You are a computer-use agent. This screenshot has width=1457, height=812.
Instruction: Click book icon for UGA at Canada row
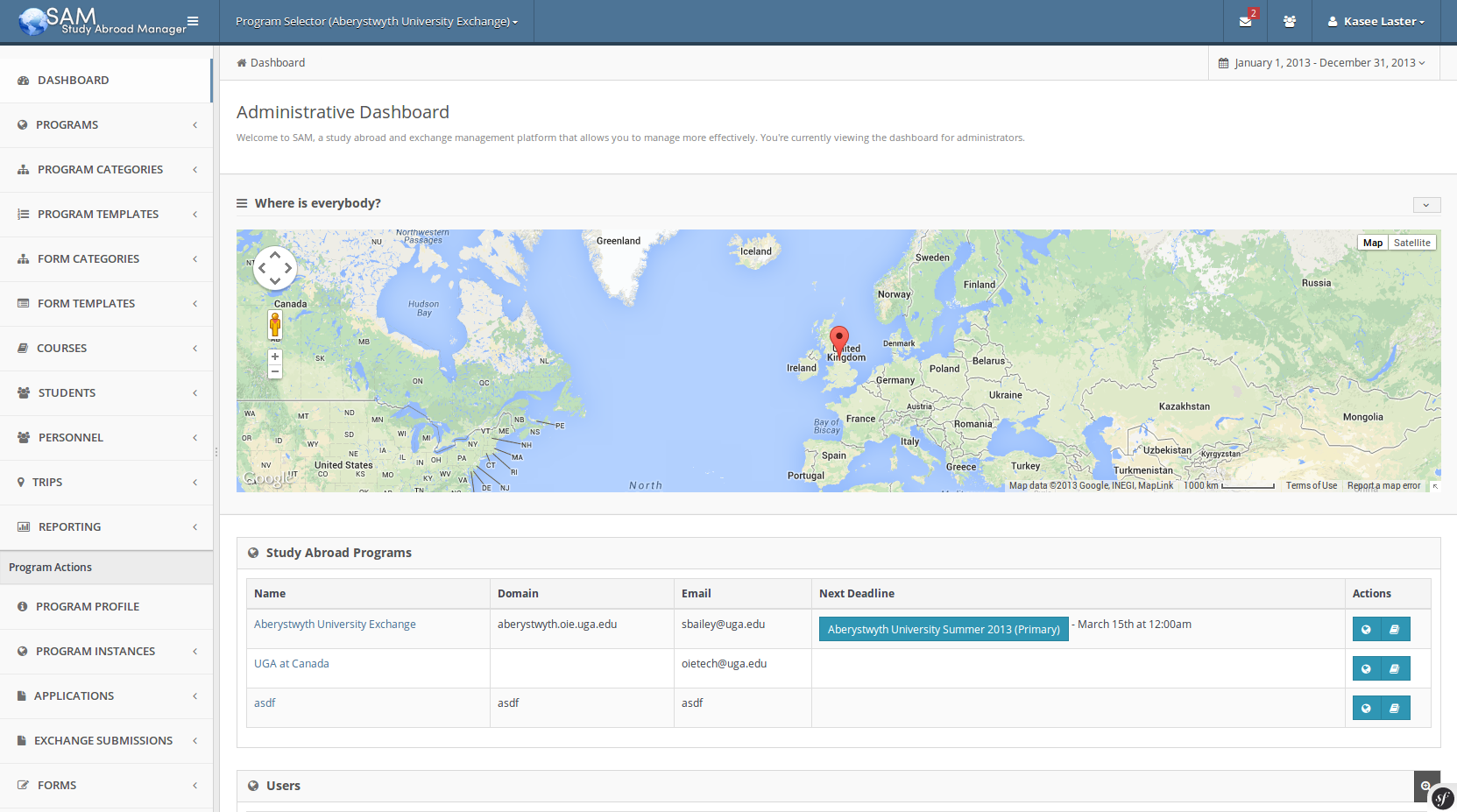[1395, 668]
